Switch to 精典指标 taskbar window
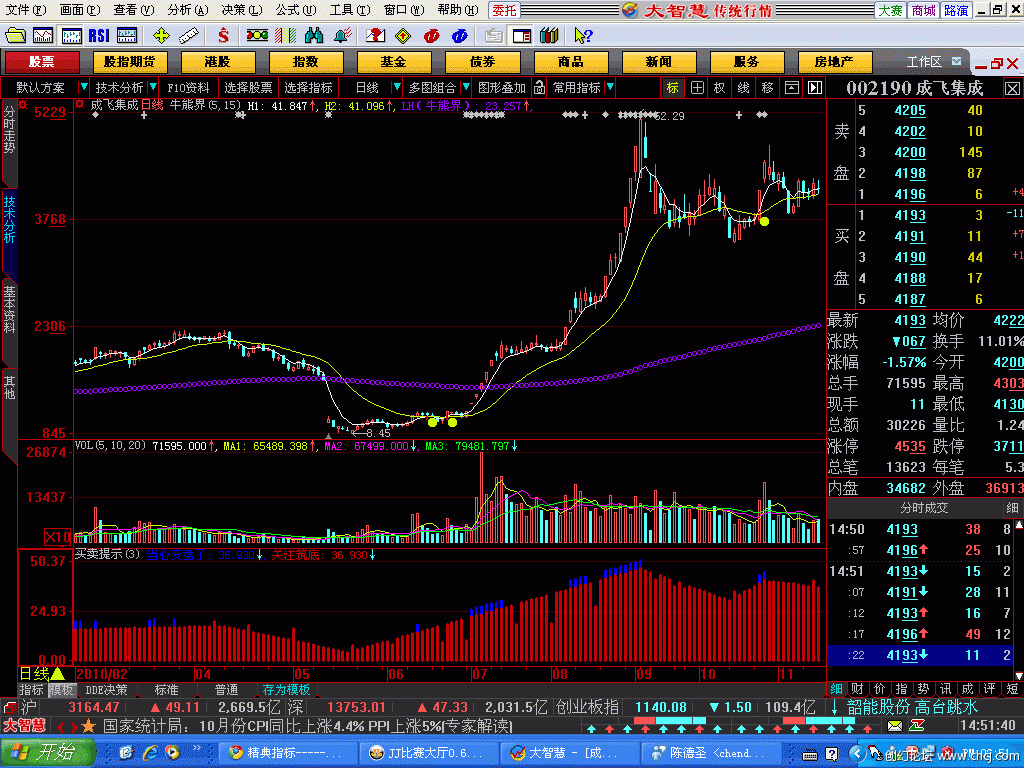The width and height of the screenshot is (1024, 768). pos(287,753)
